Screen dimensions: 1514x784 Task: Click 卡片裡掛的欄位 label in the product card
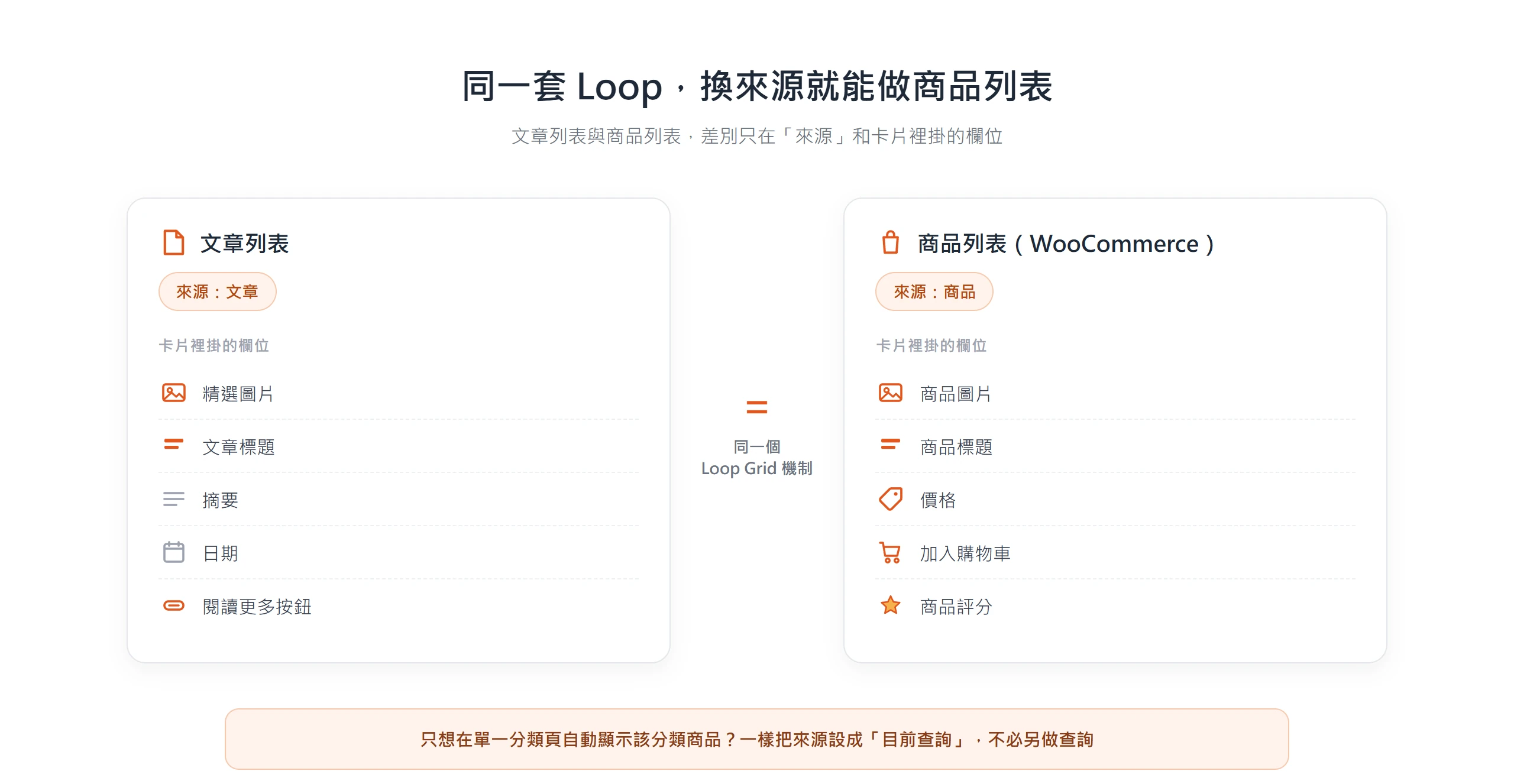point(931,345)
